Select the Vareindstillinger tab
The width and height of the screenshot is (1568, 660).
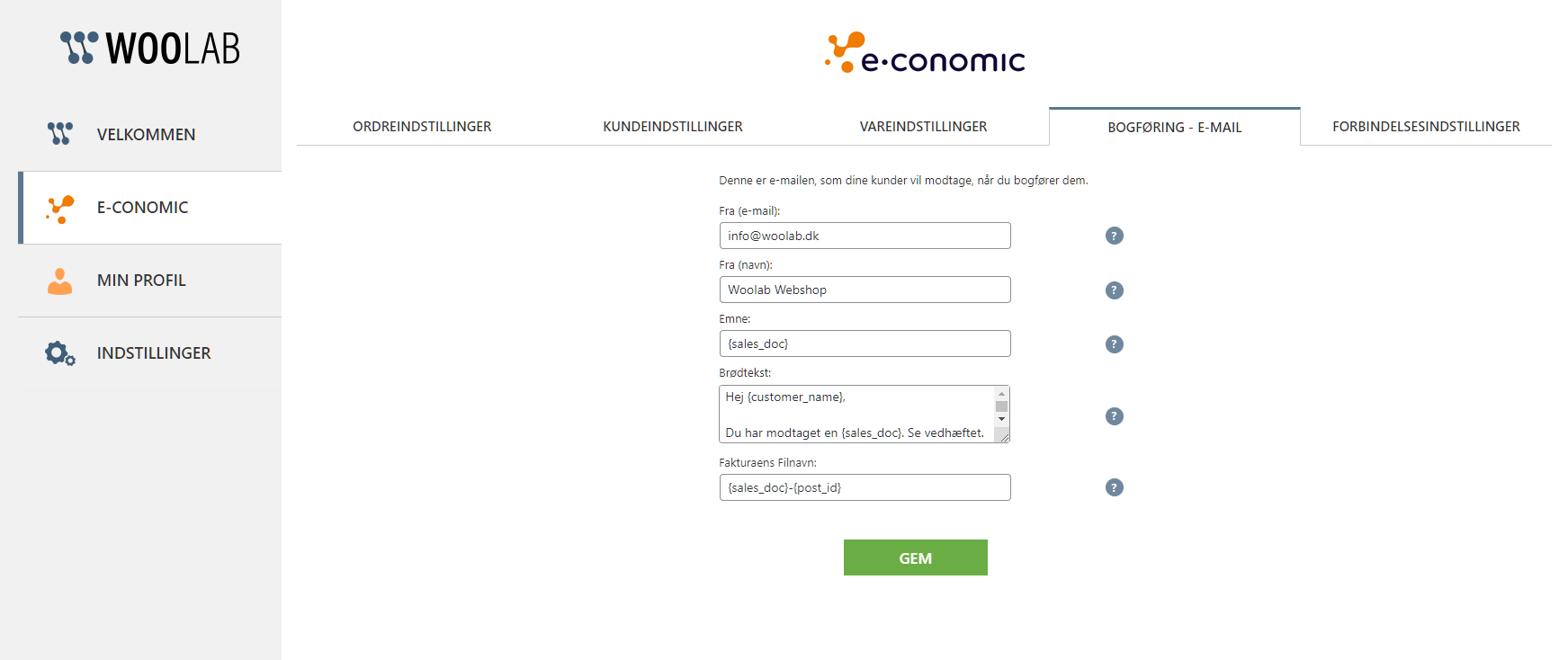click(923, 127)
